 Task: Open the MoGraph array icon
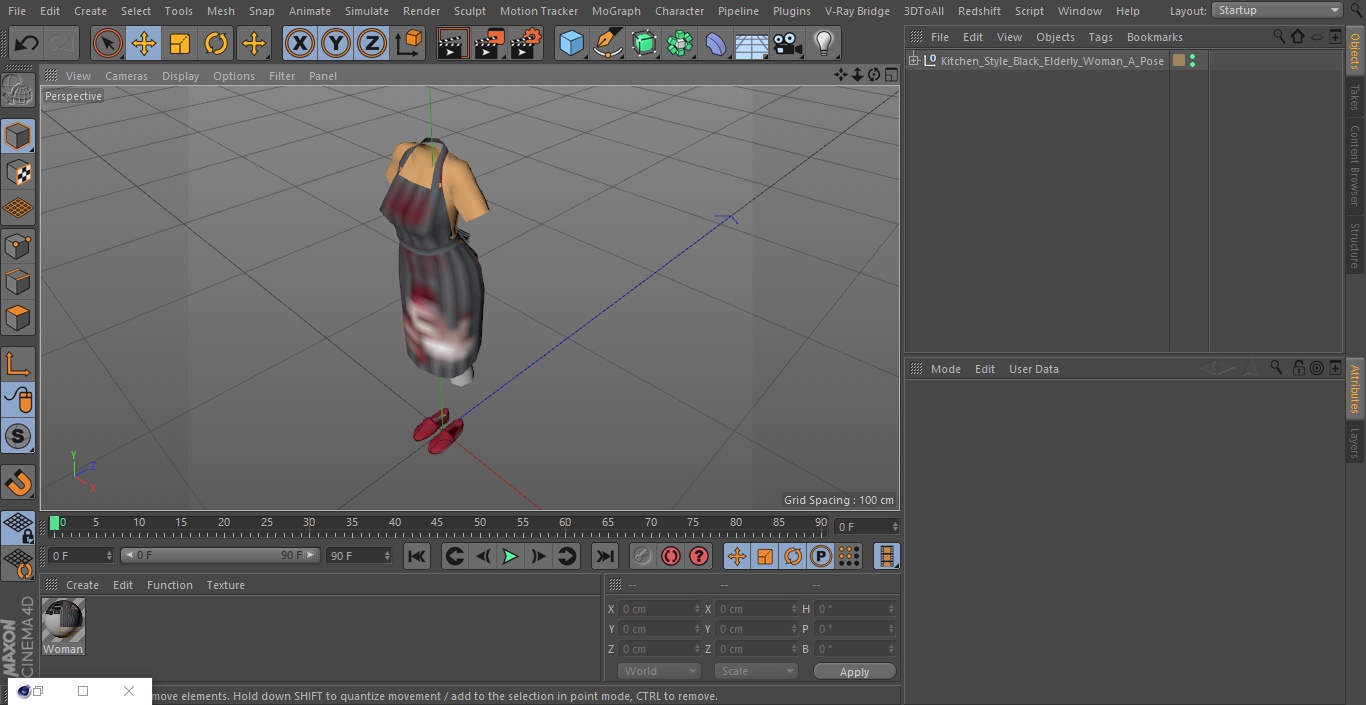coord(680,43)
